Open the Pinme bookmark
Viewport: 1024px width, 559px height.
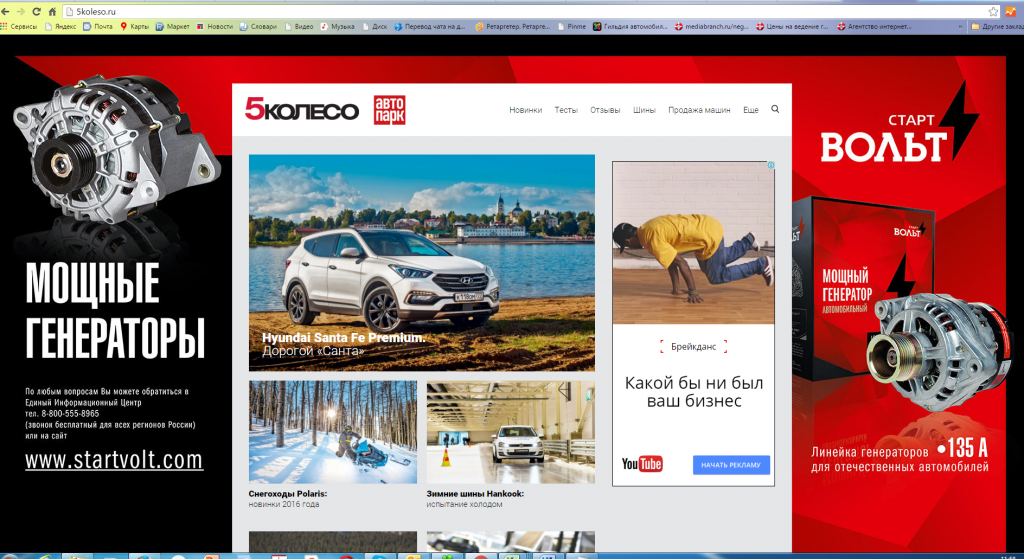572,27
